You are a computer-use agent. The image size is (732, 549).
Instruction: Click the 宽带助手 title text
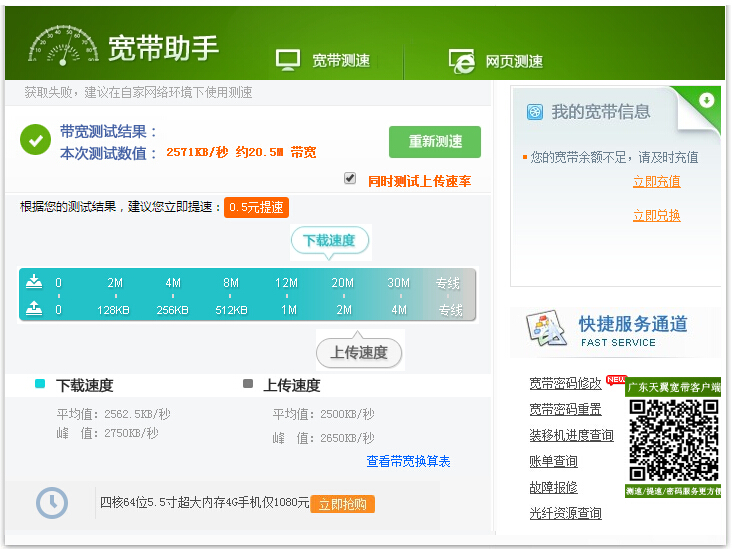163,48
